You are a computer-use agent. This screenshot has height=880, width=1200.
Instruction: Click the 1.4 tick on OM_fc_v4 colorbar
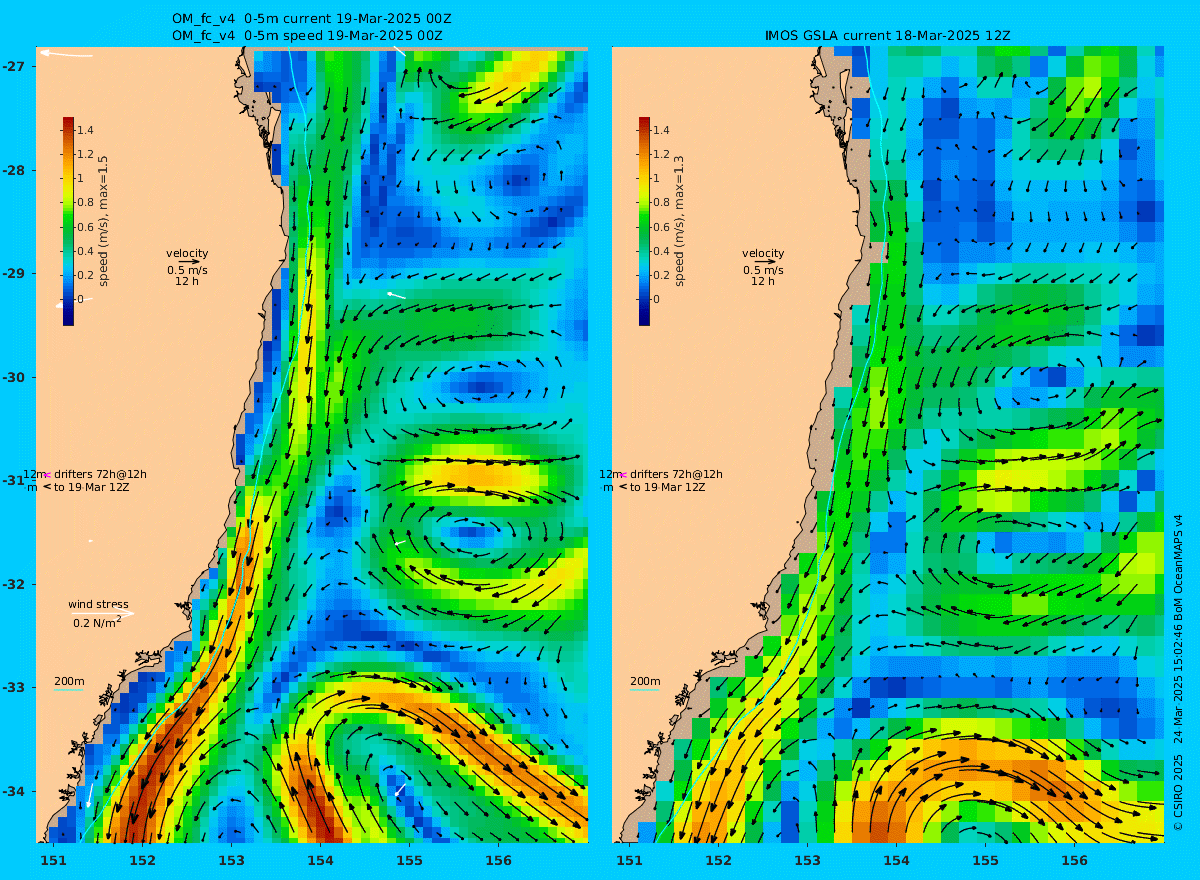point(85,130)
